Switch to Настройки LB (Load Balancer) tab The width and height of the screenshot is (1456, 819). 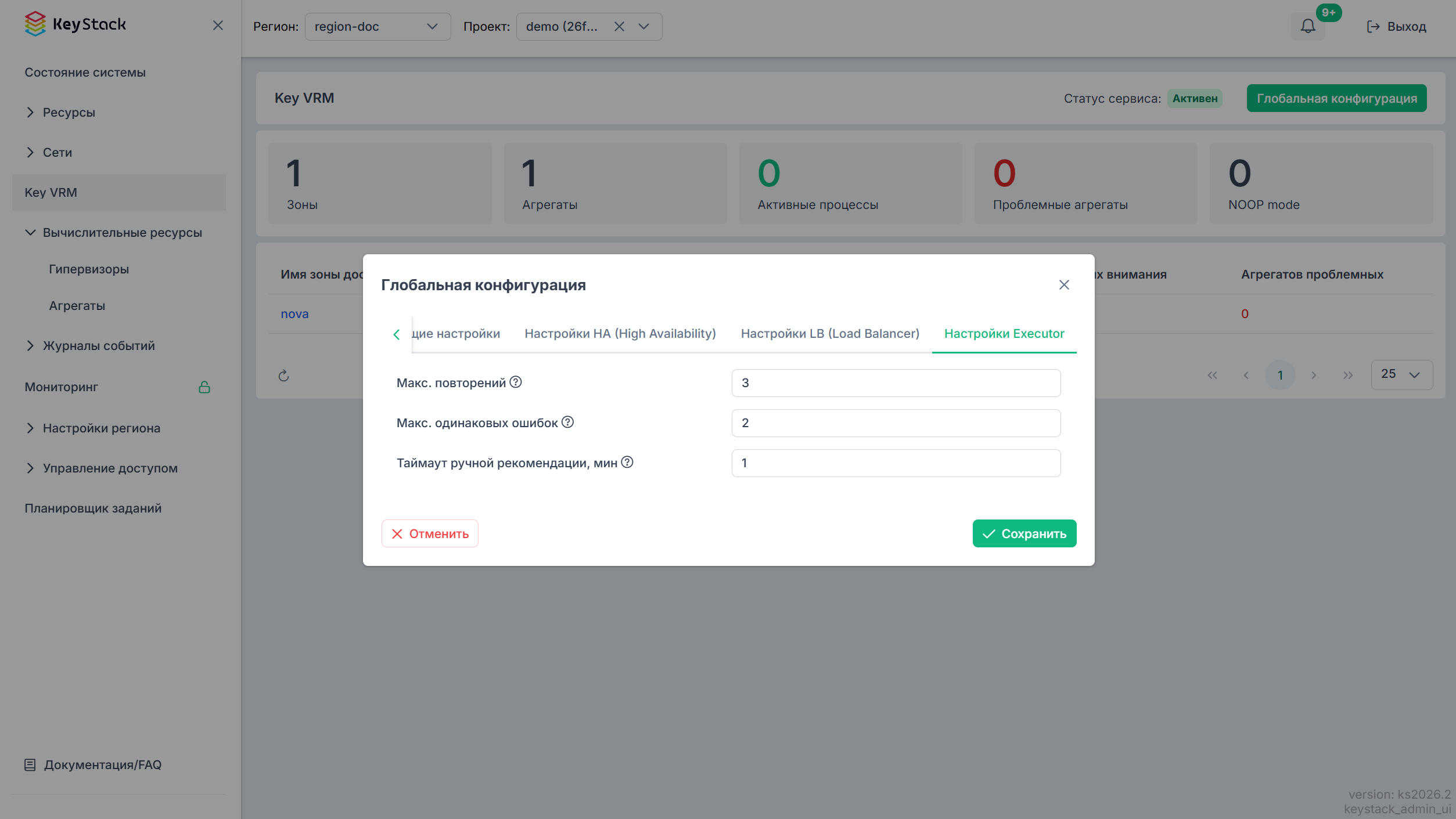[830, 334]
